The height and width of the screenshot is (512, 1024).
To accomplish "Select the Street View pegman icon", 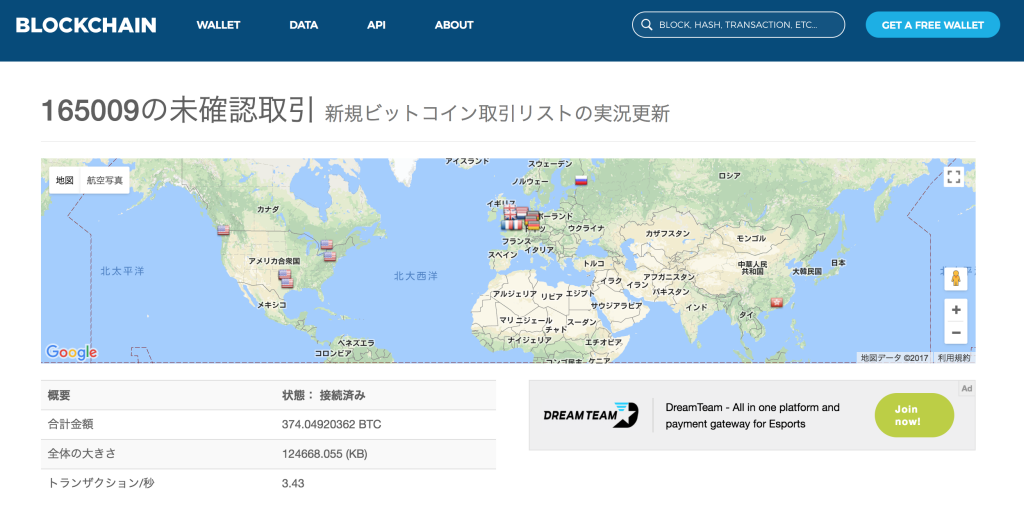I will pos(955,278).
